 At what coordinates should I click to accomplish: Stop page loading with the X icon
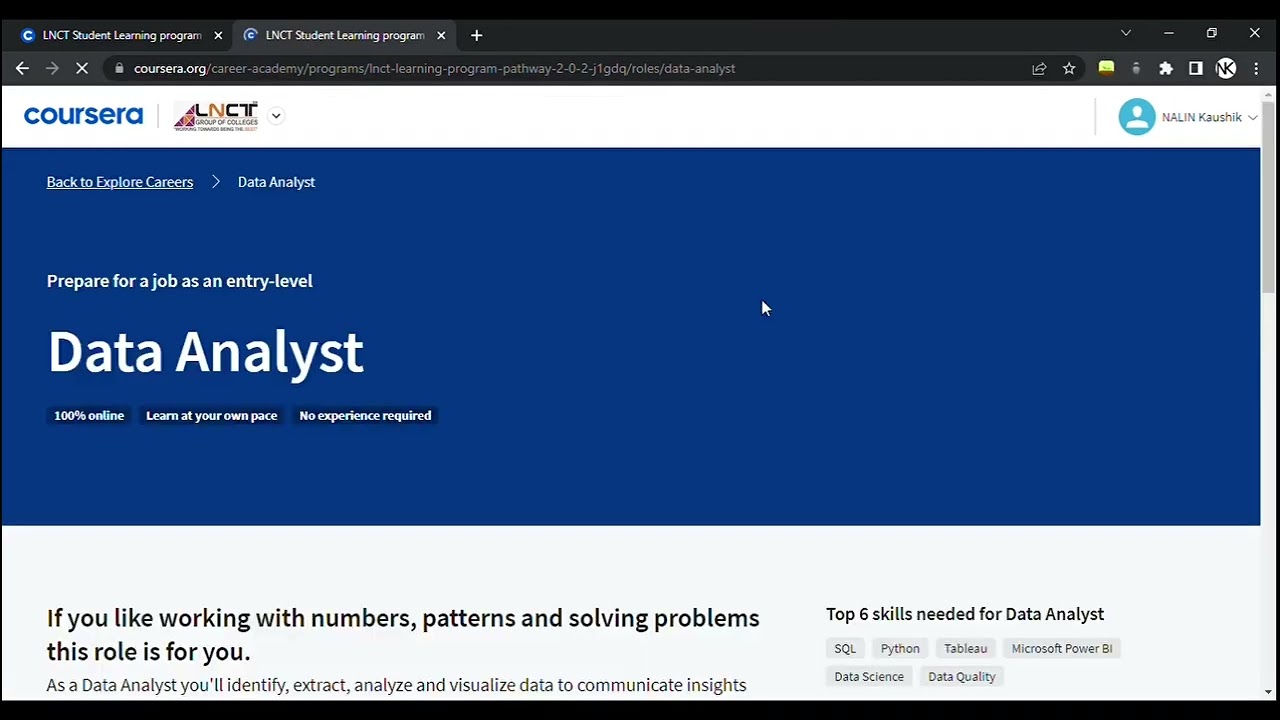click(83, 68)
